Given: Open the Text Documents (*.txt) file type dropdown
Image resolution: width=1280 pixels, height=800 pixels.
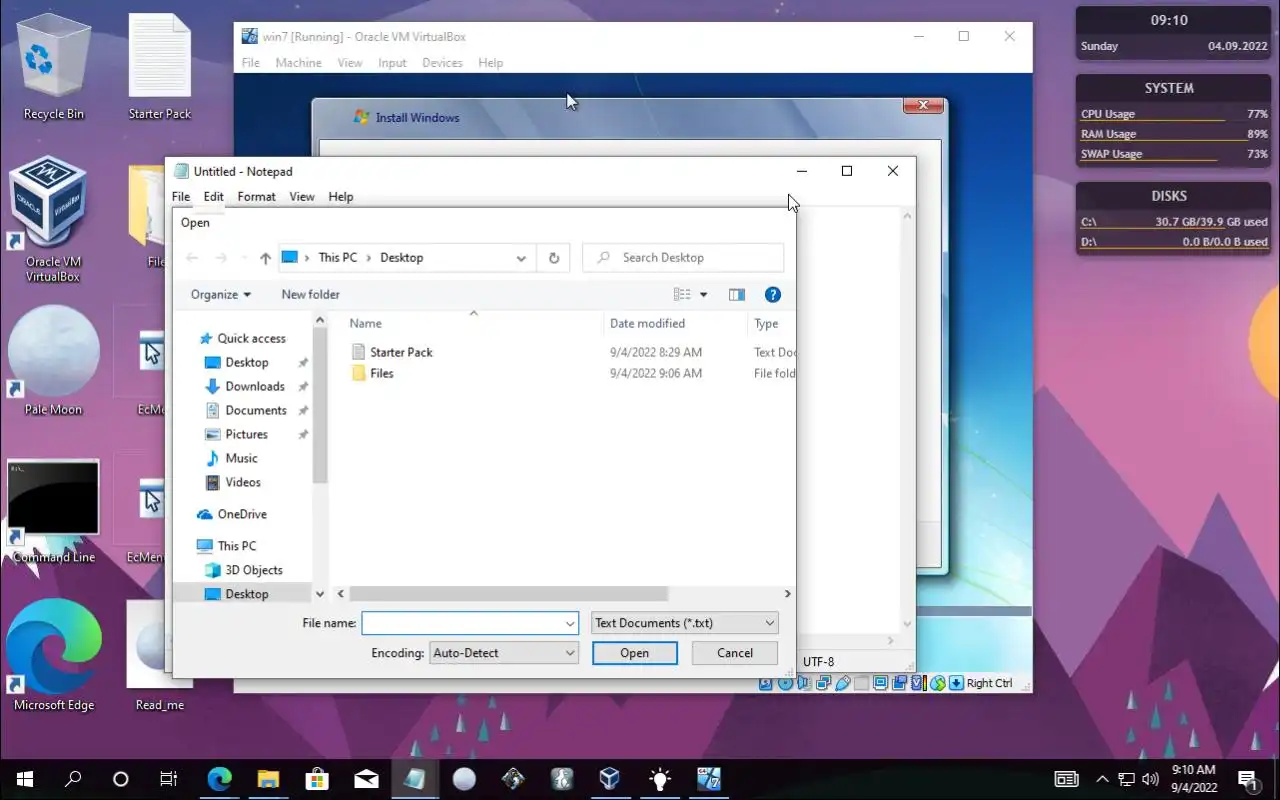Looking at the screenshot, I should [685, 623].
